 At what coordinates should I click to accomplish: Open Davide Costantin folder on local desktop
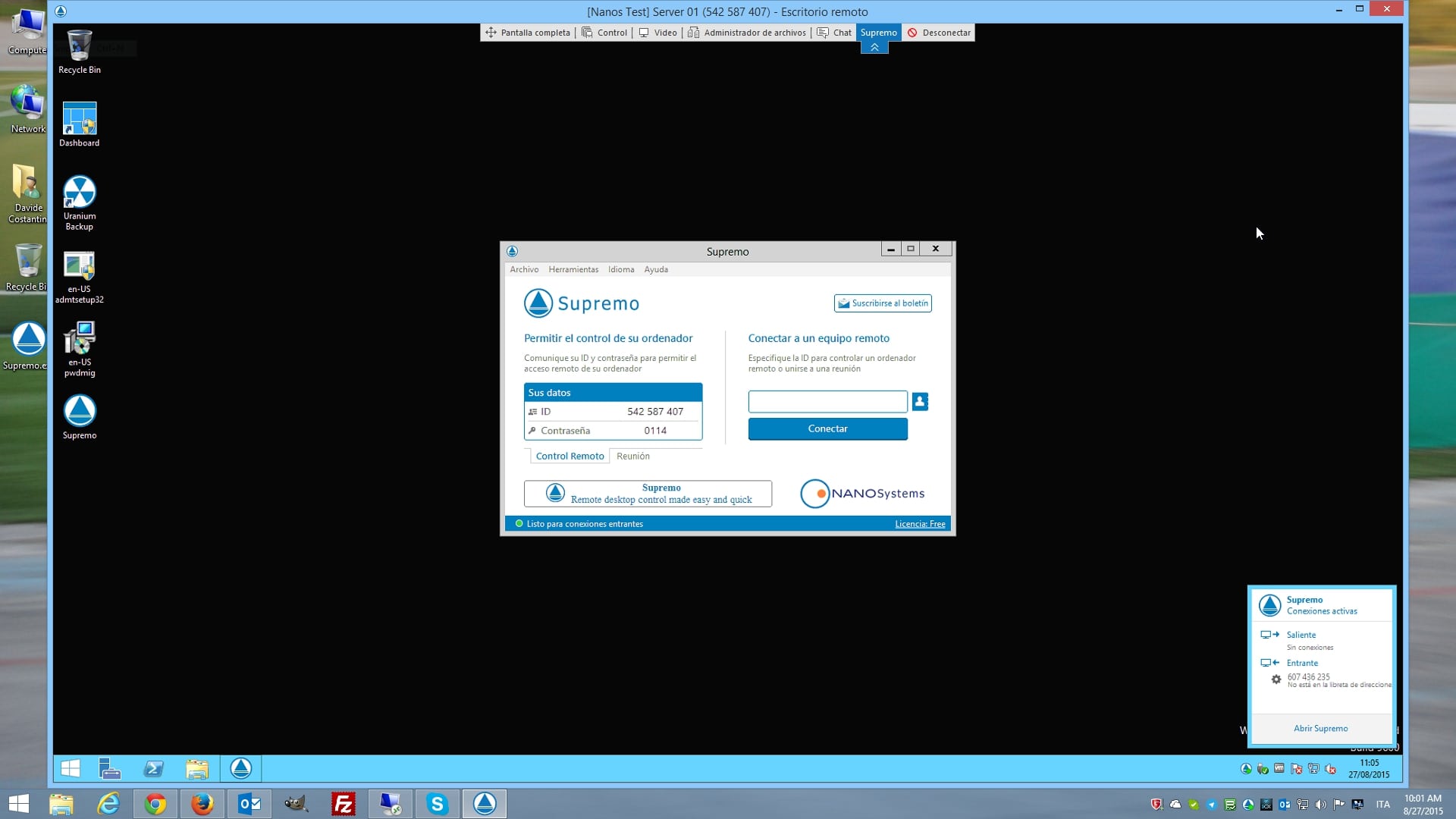(27, 193)
